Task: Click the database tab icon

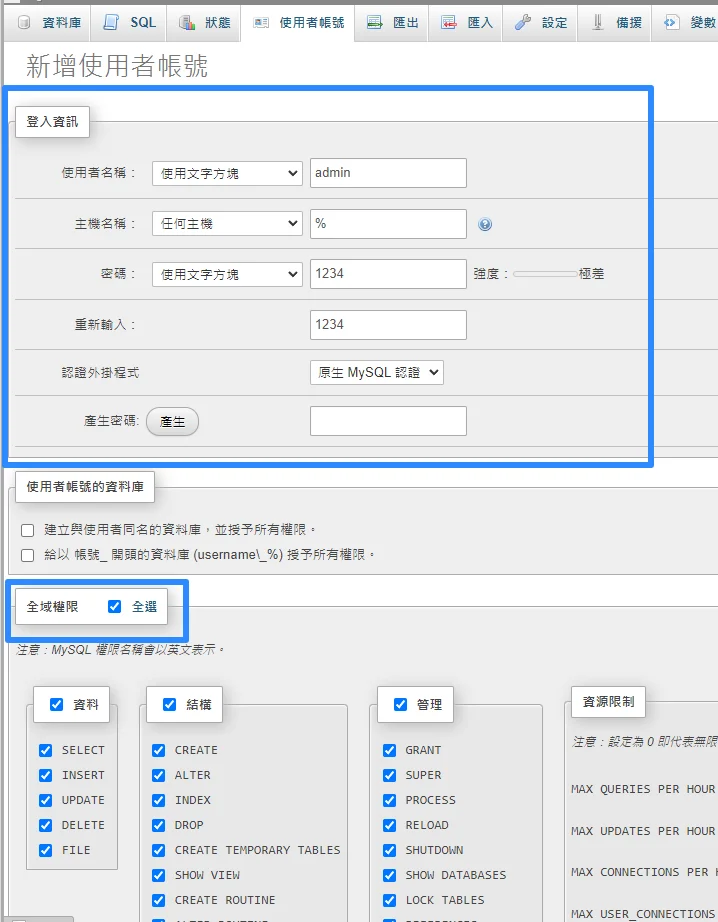Action: click(24, 23)
